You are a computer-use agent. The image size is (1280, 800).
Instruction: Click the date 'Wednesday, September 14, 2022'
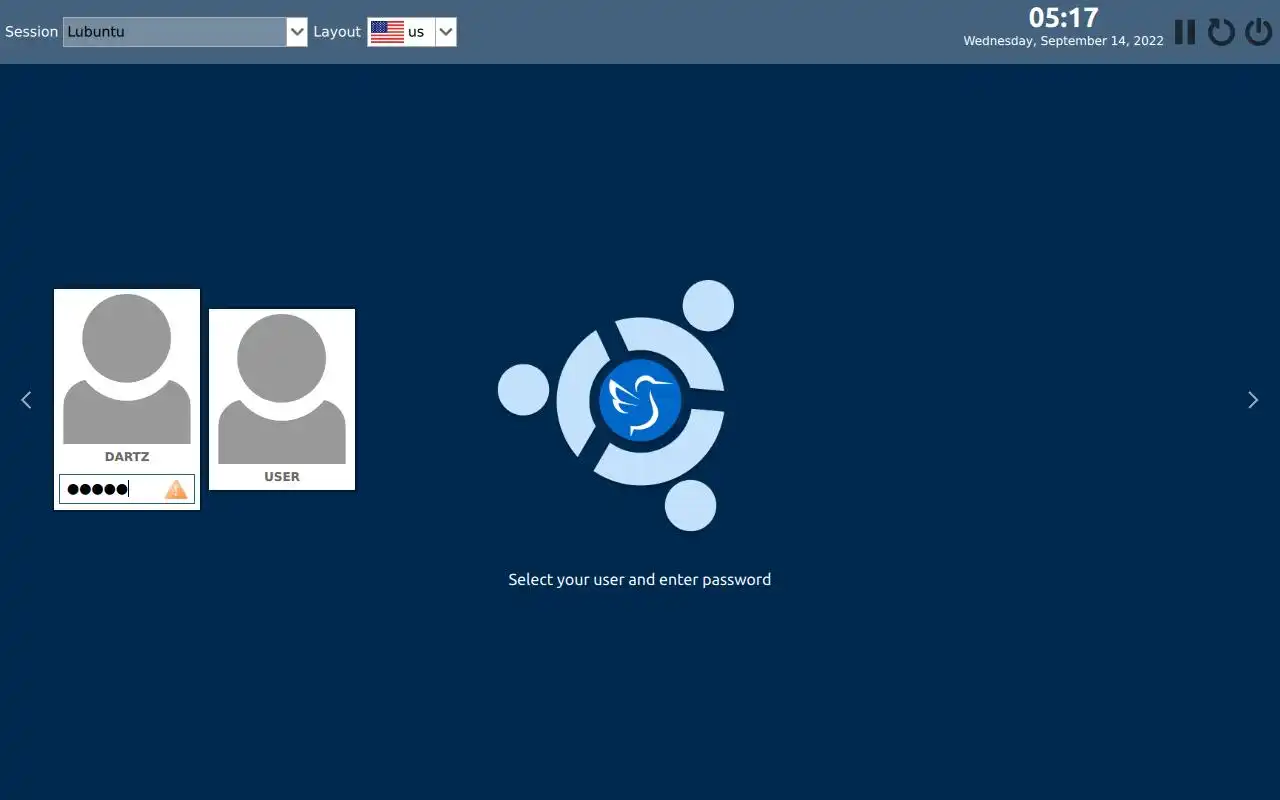1064,41
